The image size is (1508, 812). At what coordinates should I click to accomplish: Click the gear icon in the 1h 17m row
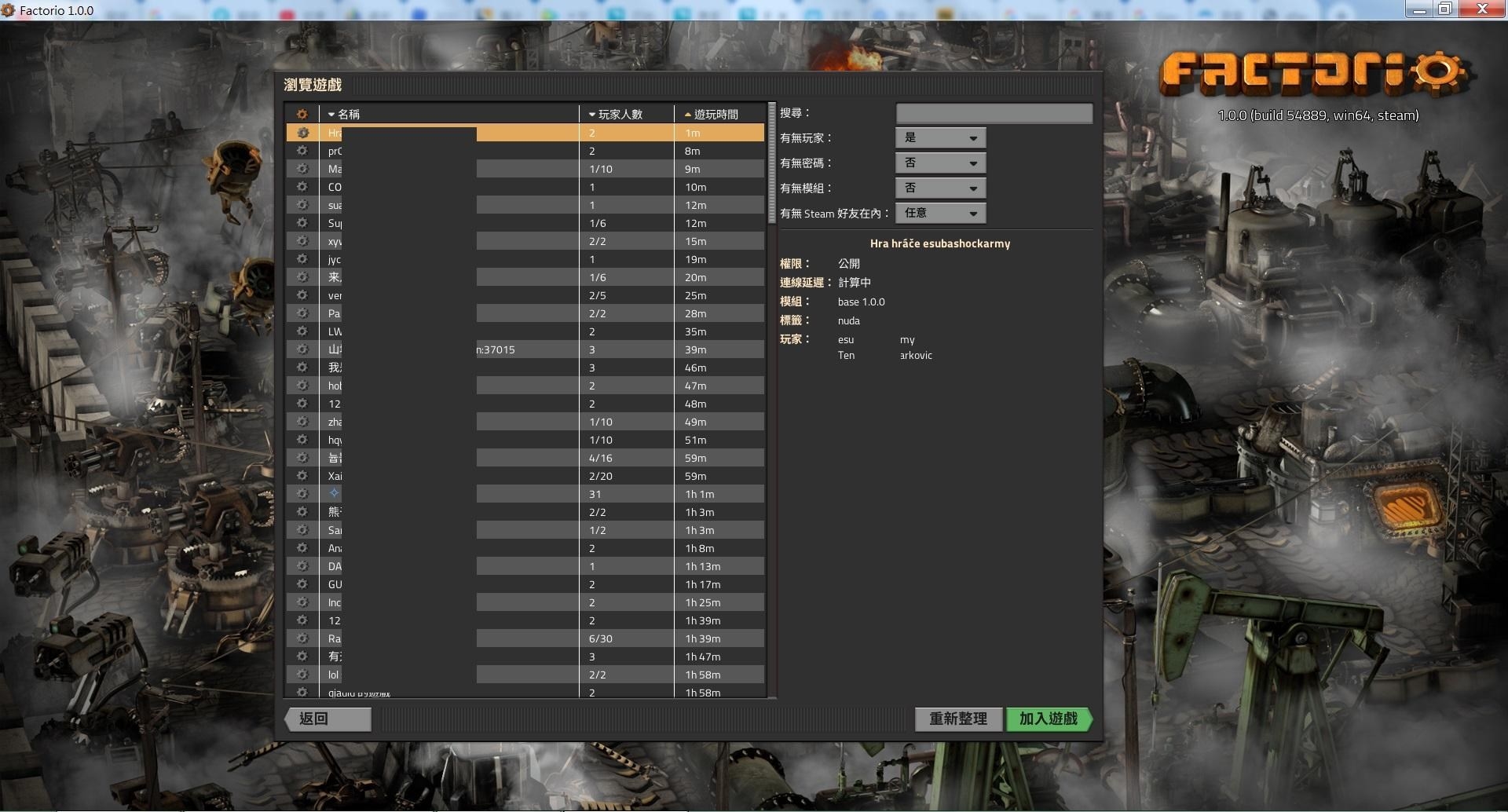point(302,584)
